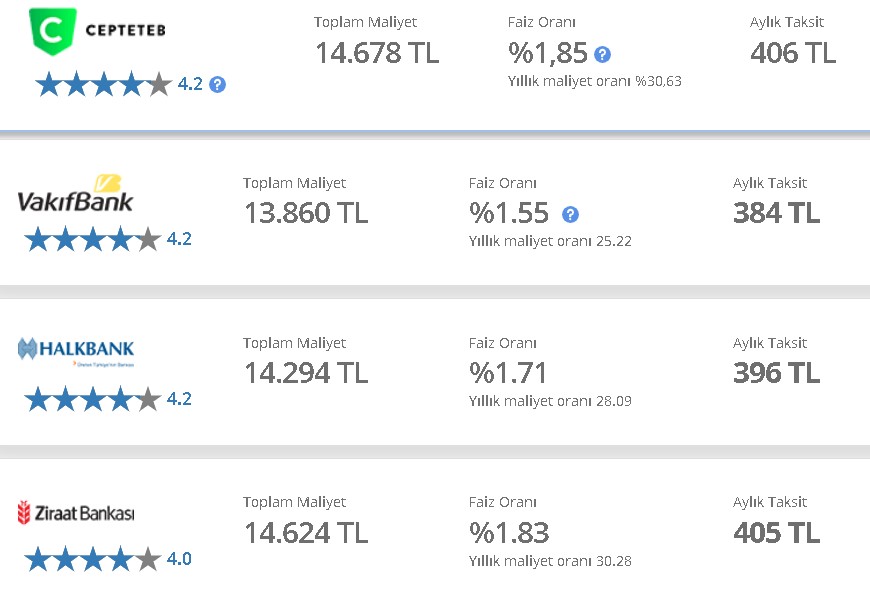Click the 384 TL monthly installment
870x592 pixels.
pyautogui.click(x=776, y=213)
